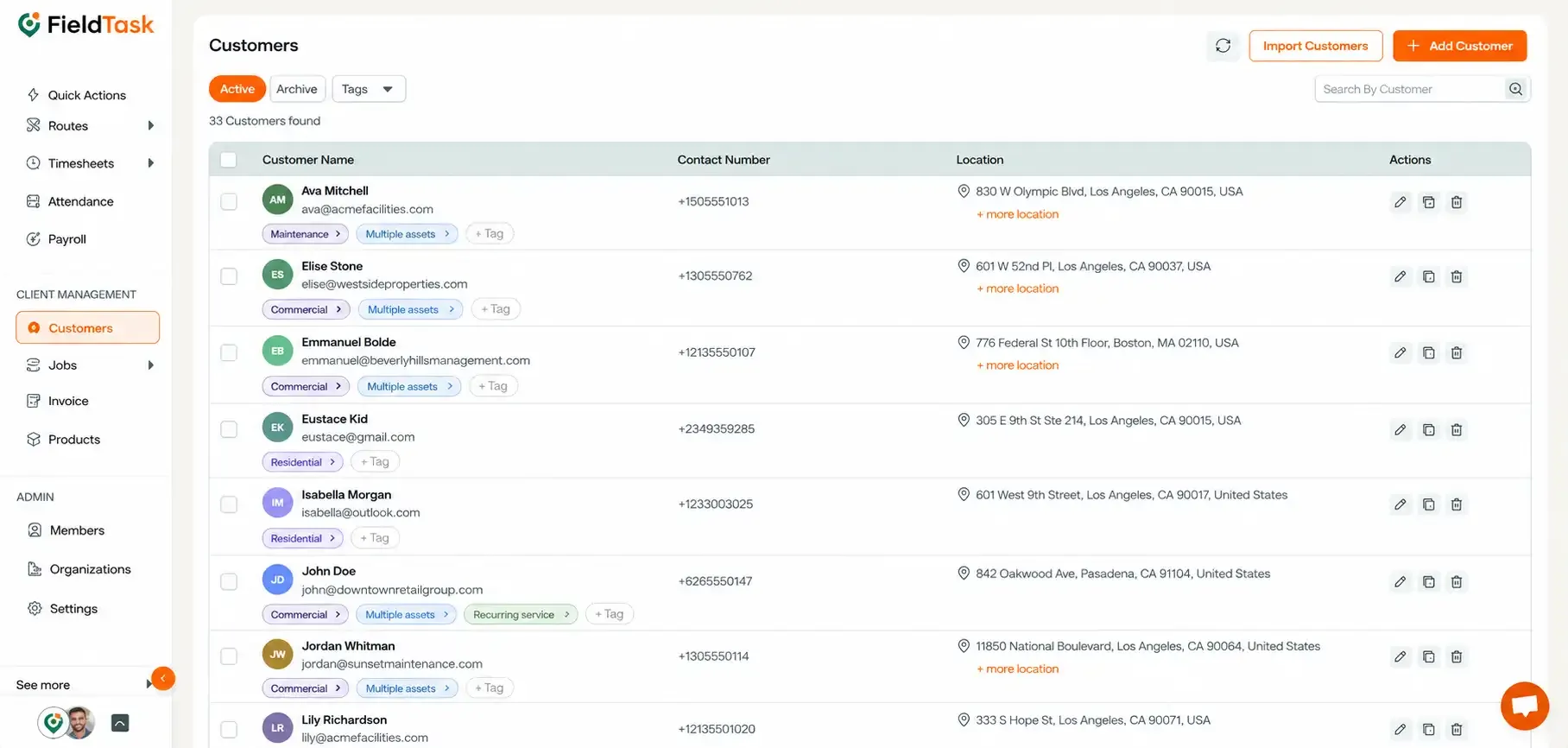This screenshot has height=748, width=1568.
Task: Delete Jordan Whitman with trash icon
Action: (1457, 656)
